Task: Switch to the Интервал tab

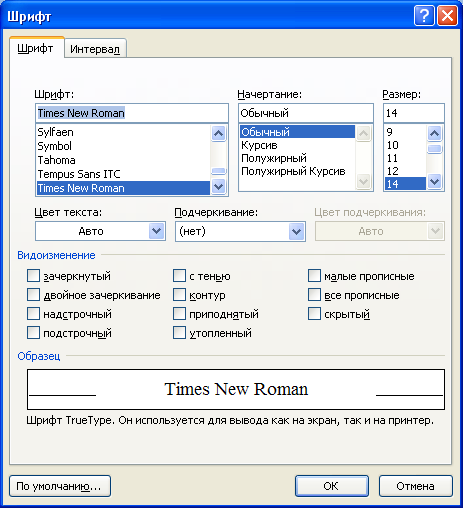Action: tap(95, 49)
